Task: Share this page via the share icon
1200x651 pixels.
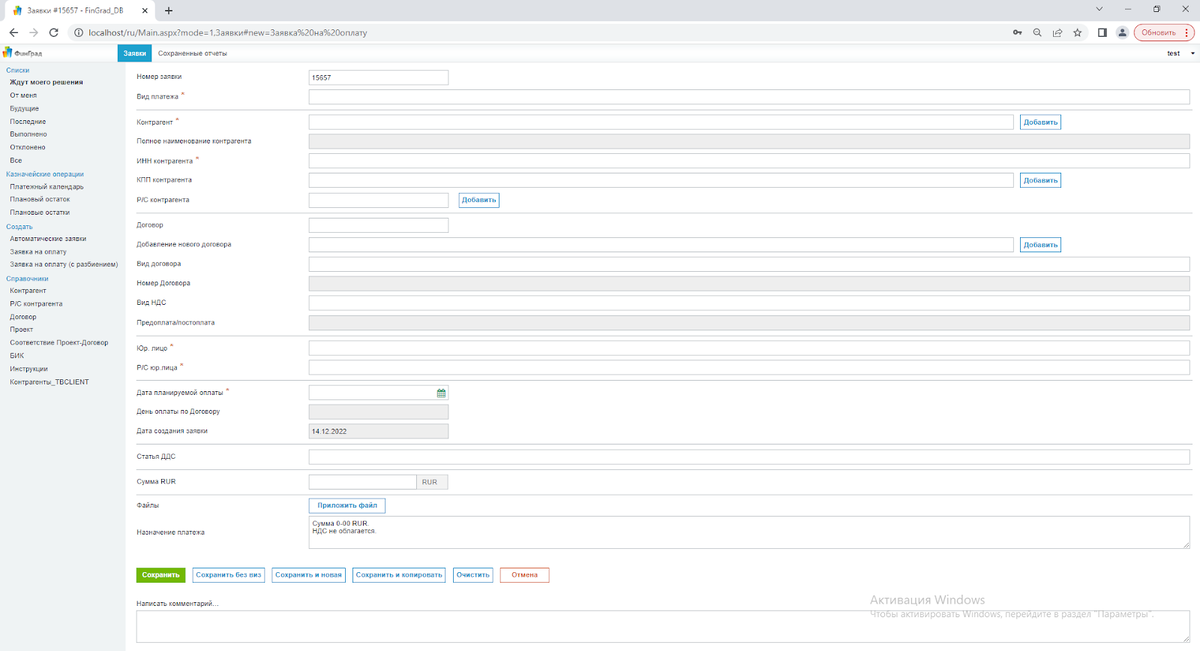Action: point(1057,32)
